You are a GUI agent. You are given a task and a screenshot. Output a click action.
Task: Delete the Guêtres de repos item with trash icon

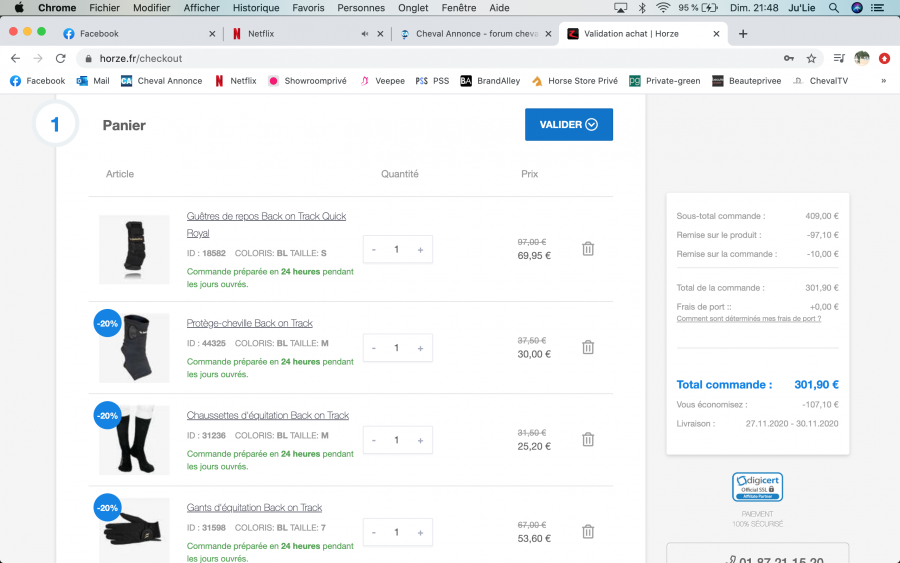(x=588, y=249)
